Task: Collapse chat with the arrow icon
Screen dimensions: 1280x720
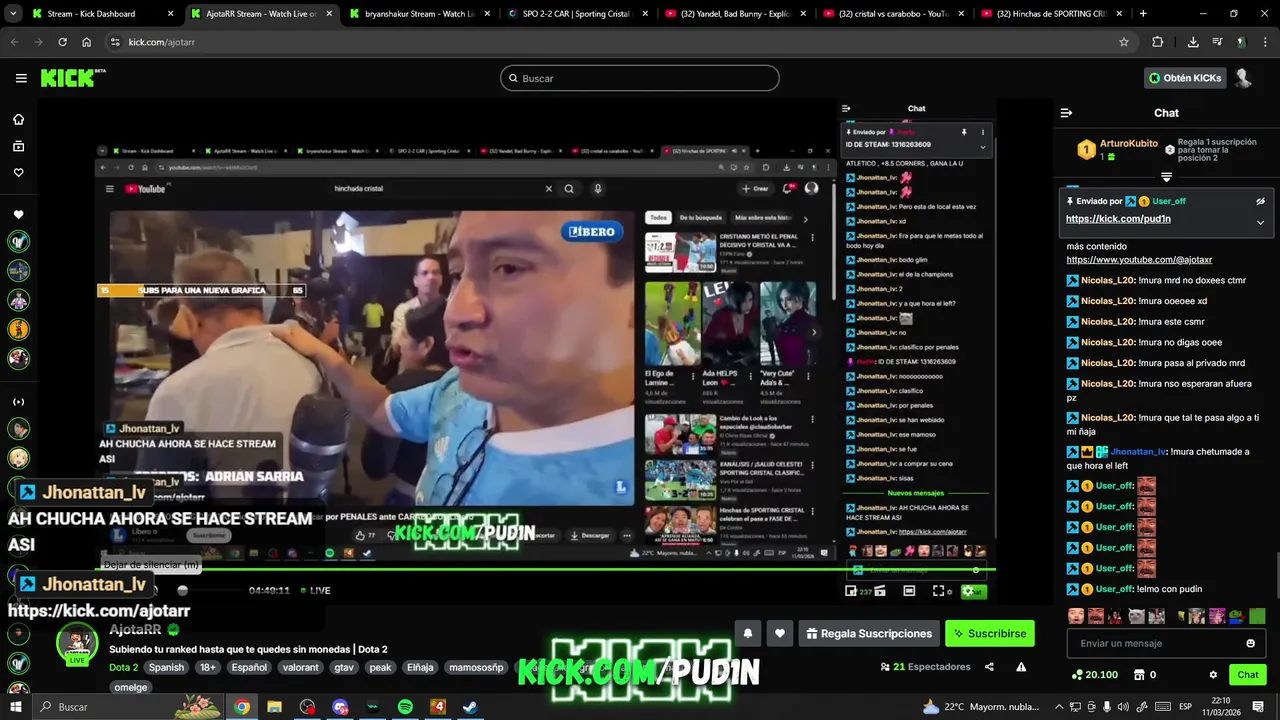Action: (1066, 113)
